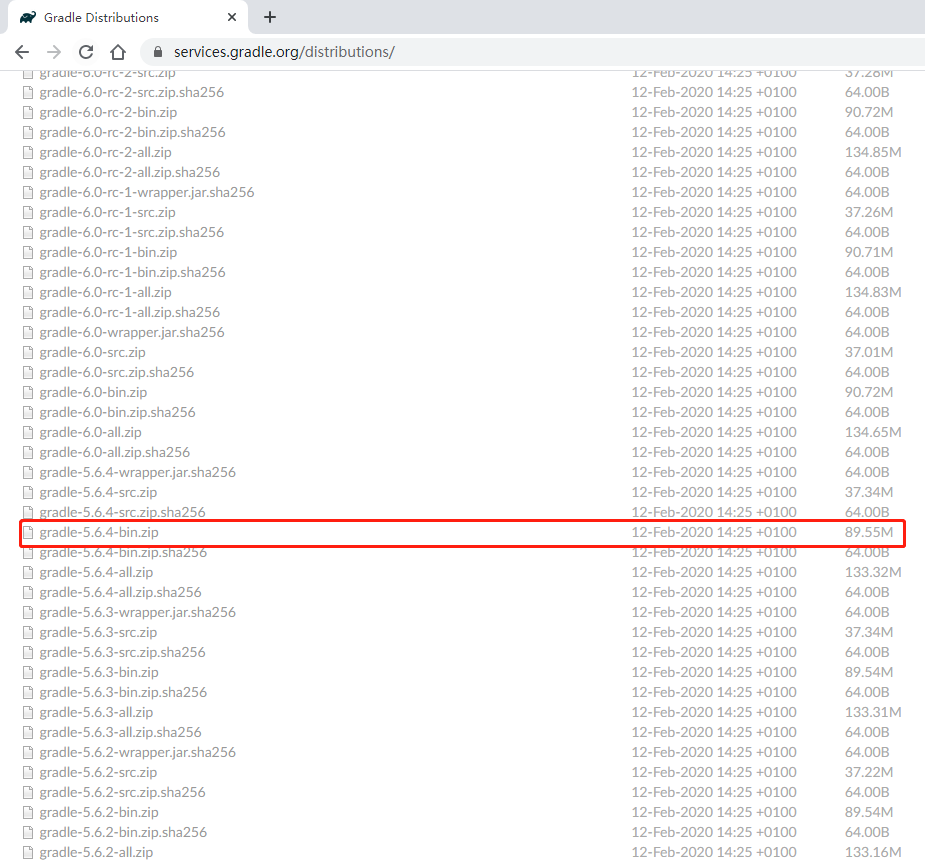The height and width of the screenshot is (863, 925).
Task: Click file icon beside gradle-5.6.3-src.zip
Action: tap(28, 633)
